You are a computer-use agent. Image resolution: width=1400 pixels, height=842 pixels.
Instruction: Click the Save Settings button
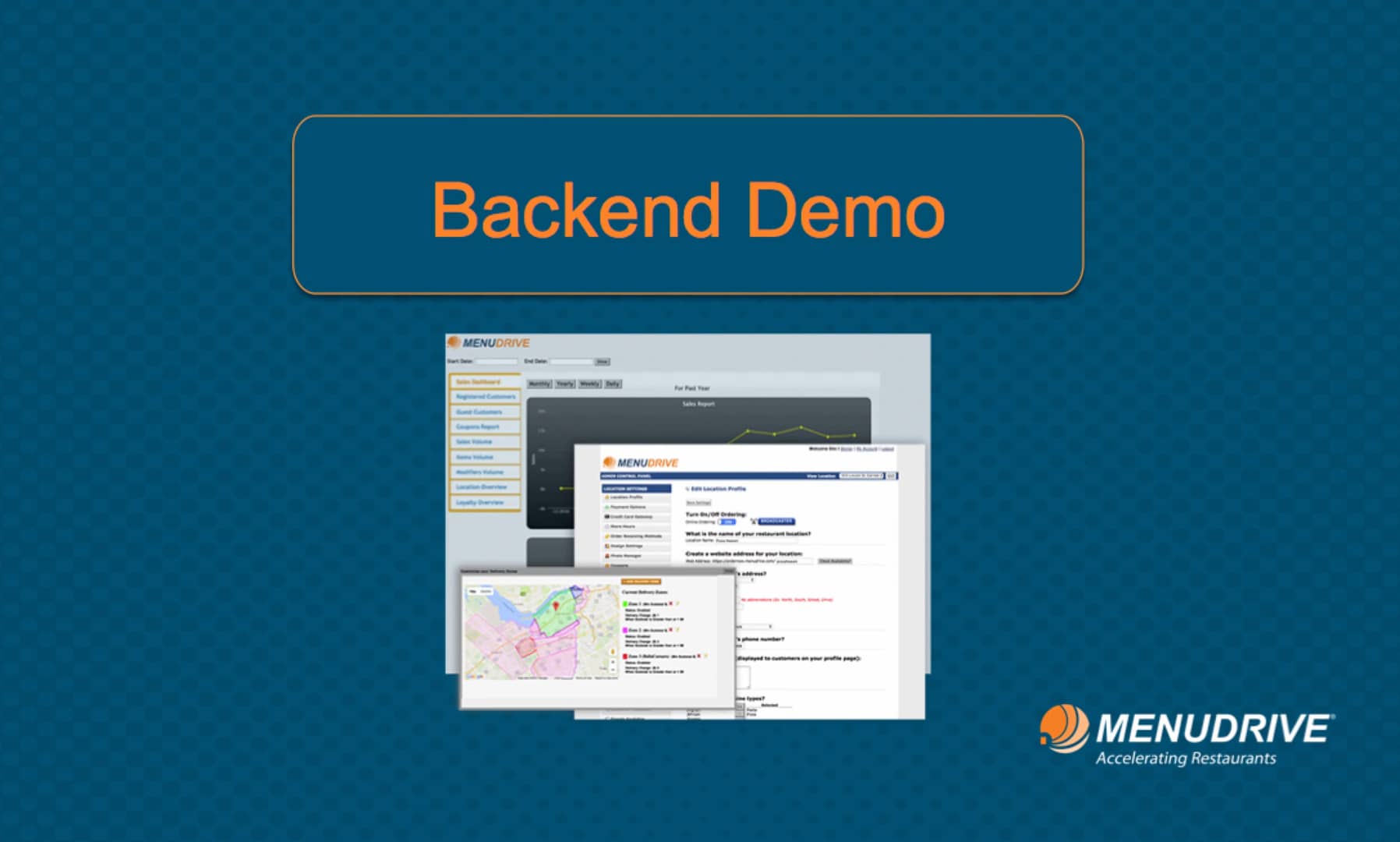coord(698,503)
